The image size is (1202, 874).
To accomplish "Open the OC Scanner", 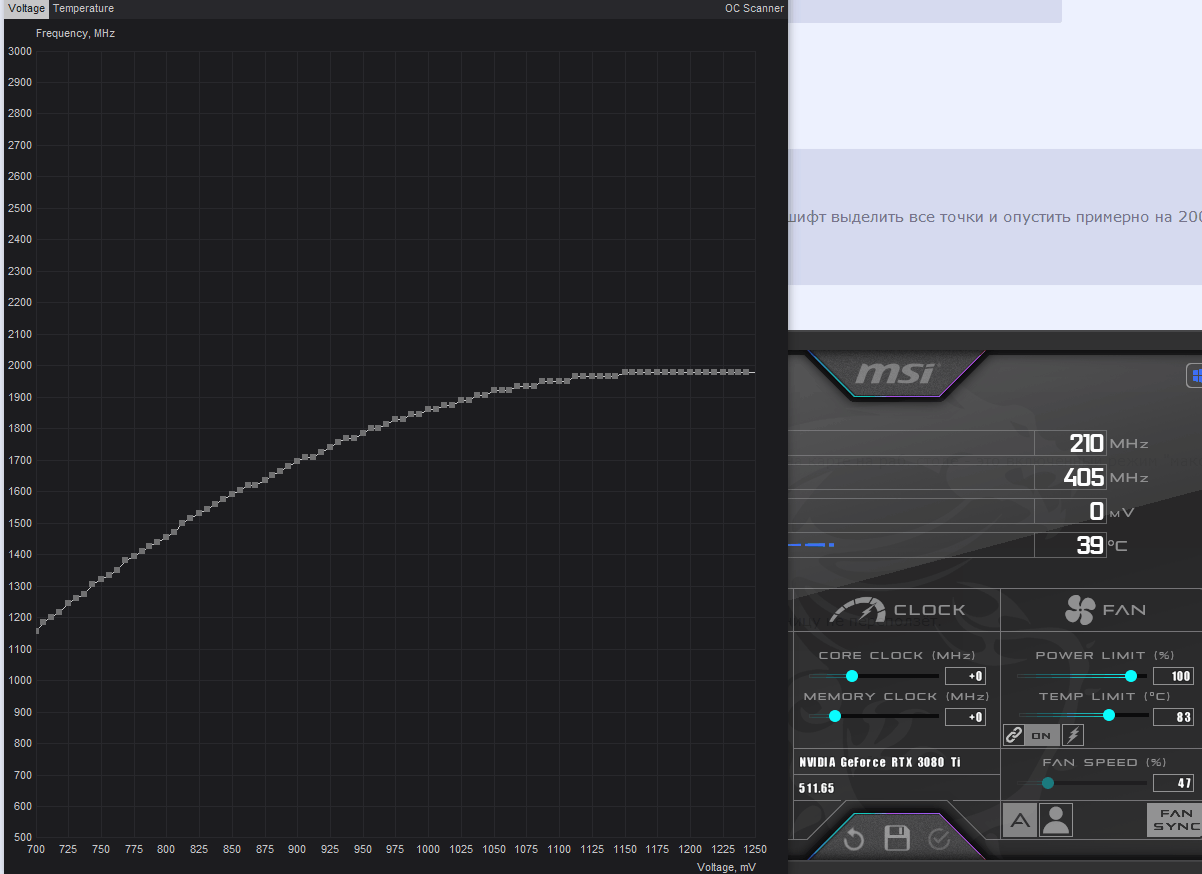I will 754,8.
